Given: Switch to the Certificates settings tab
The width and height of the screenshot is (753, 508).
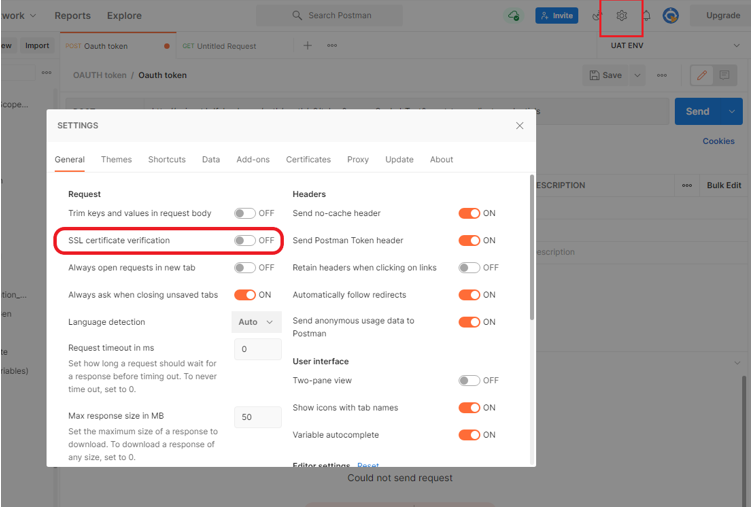Looking at the screenshot, I should tap(308, 160).
